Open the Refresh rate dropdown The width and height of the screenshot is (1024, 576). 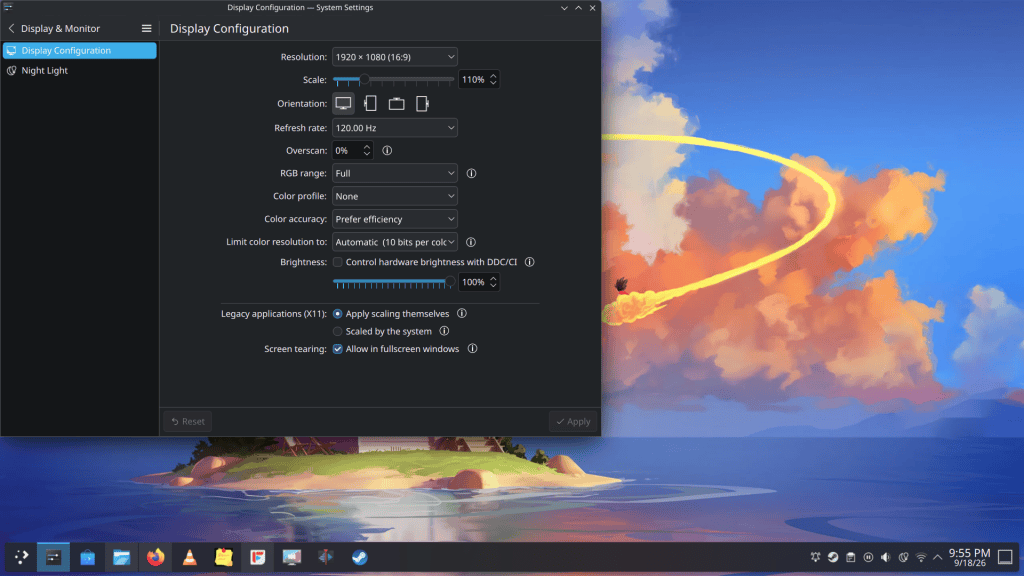pos(394,128)
